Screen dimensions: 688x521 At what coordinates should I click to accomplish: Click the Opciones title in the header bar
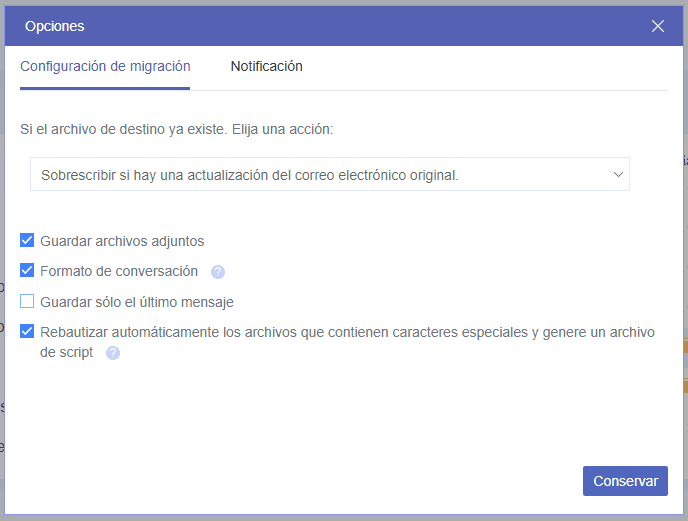pos(54,26)
